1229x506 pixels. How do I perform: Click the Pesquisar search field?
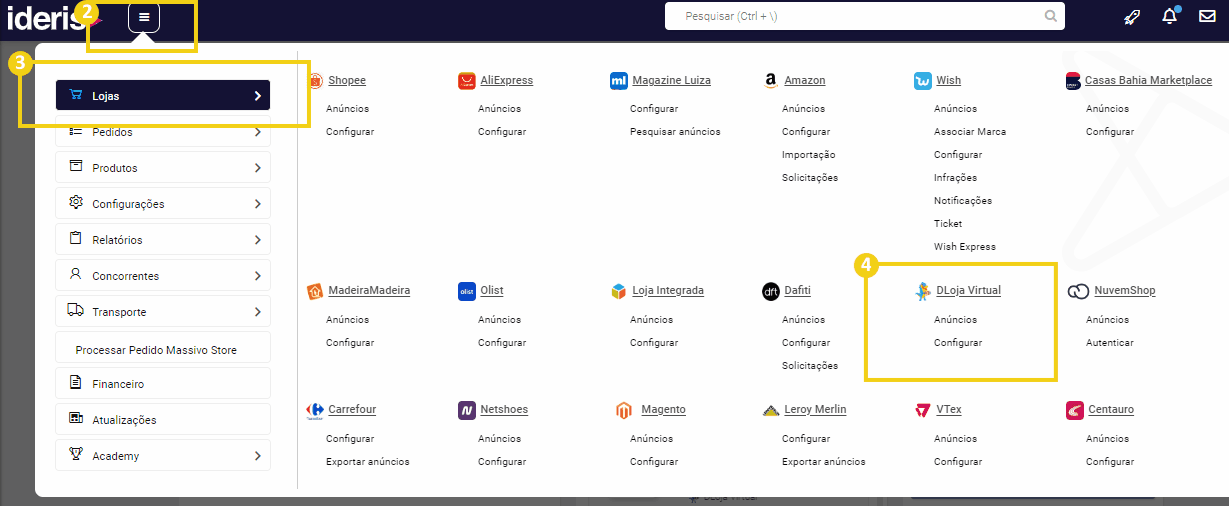(865, 16)
